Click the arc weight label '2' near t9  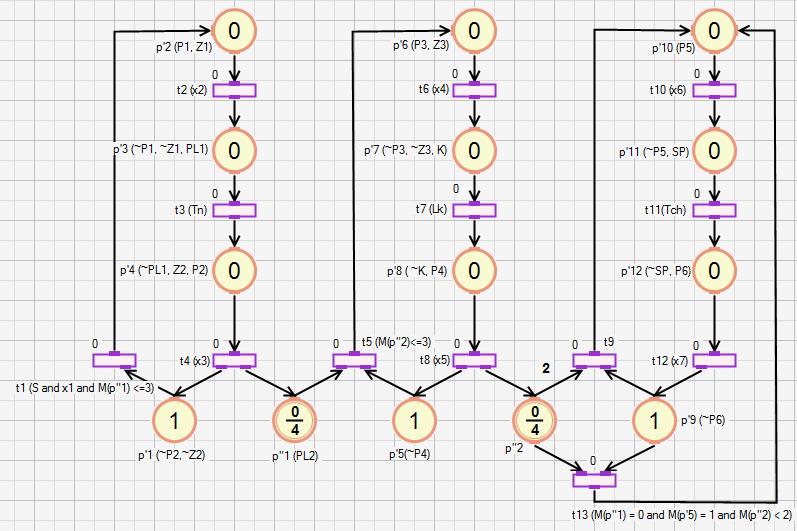[x=546, y=368]
